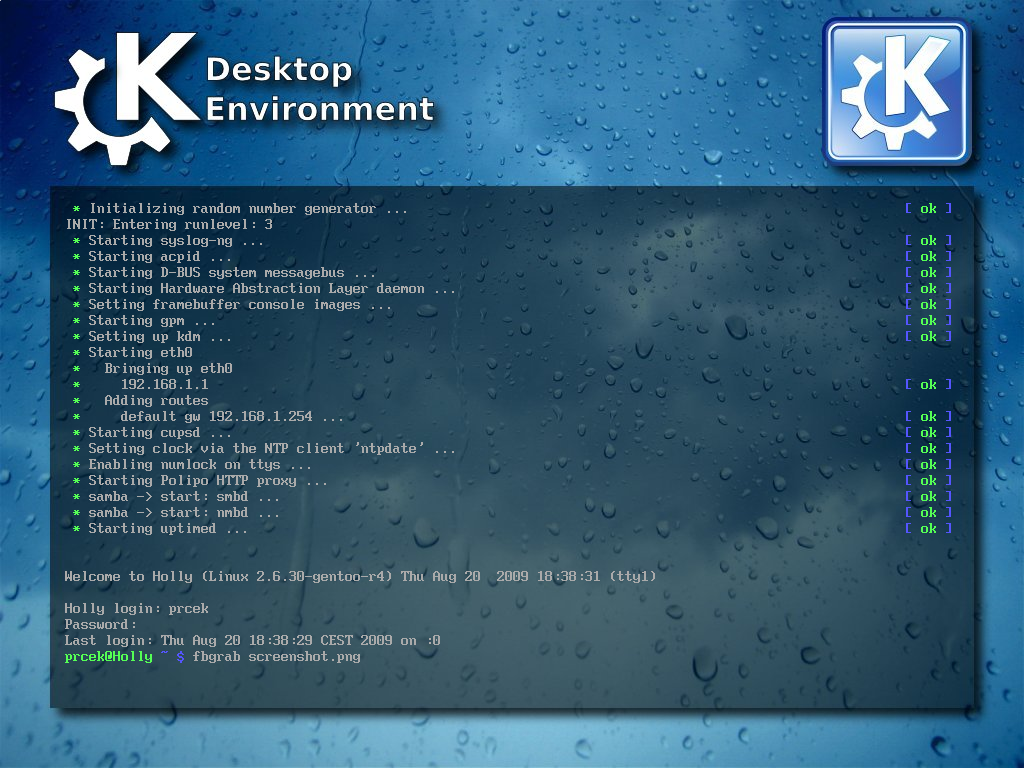This screenshot has width=1024, height=768.
Task: Click the [ ok ] status for 192.168.1.1
Action: click(x=928, y=385)
